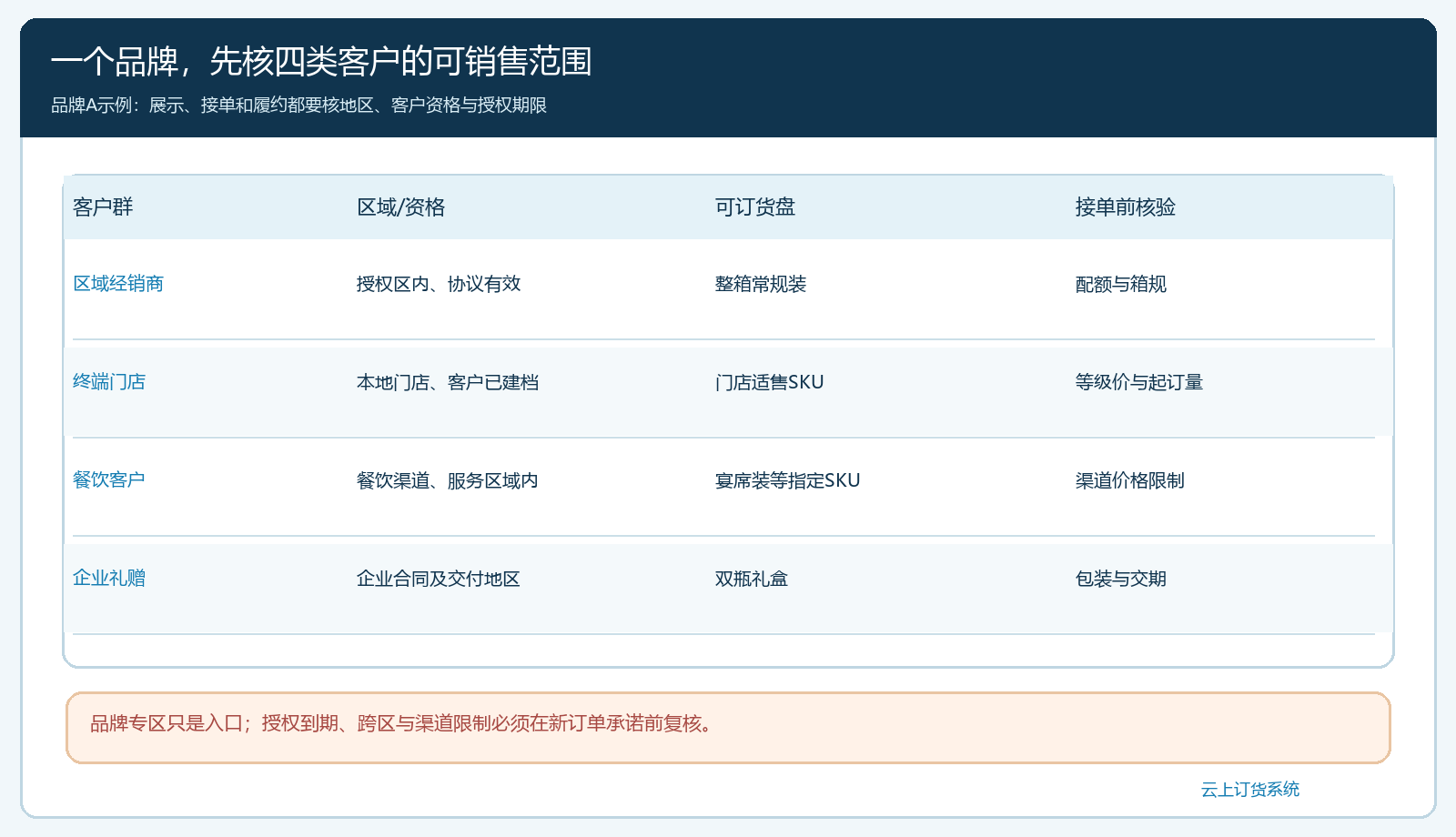Click the 客户群 column header

point(103,207)
